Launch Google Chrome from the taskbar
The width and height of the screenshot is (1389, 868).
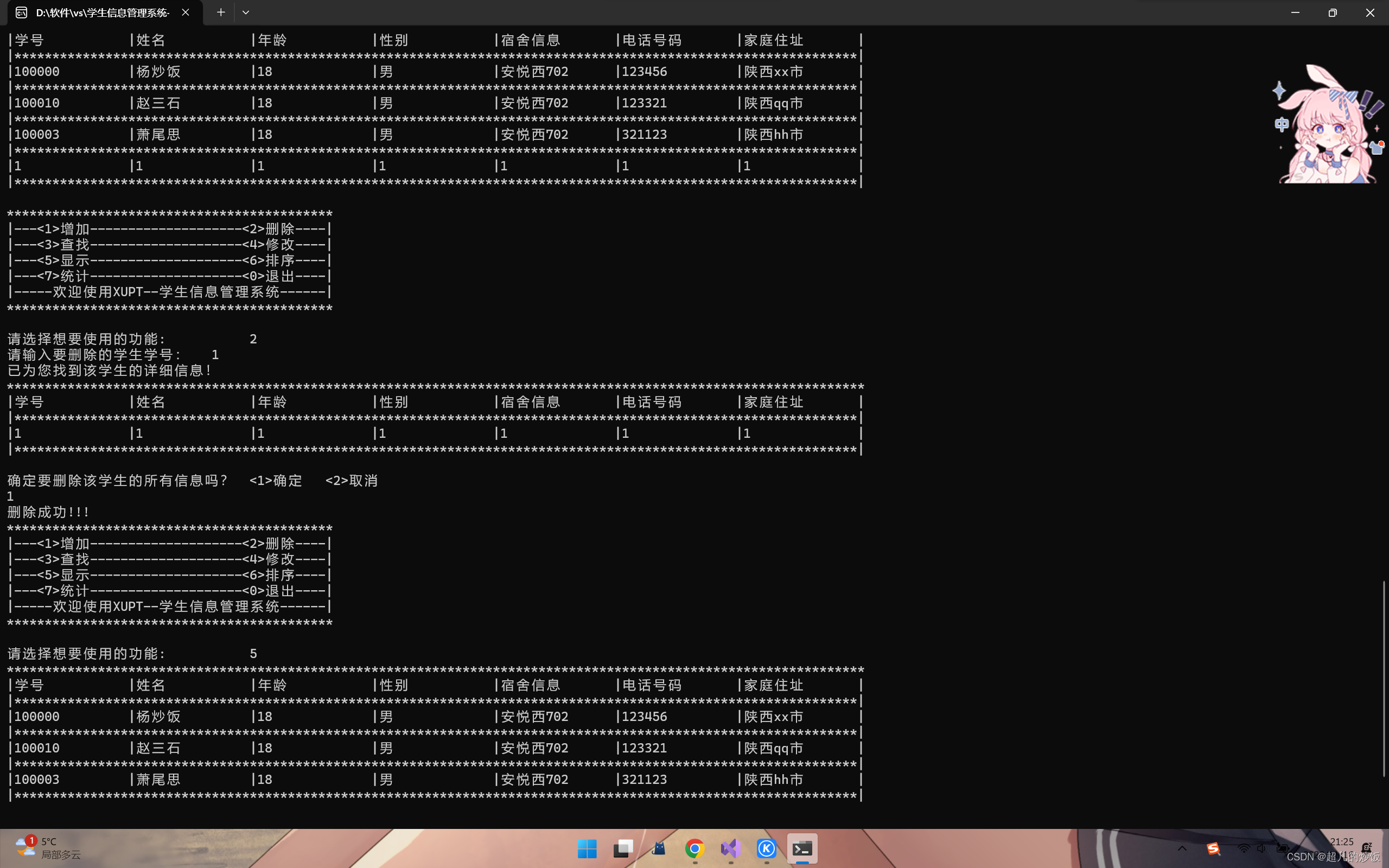pyautogui.click(x=694, y=848)
